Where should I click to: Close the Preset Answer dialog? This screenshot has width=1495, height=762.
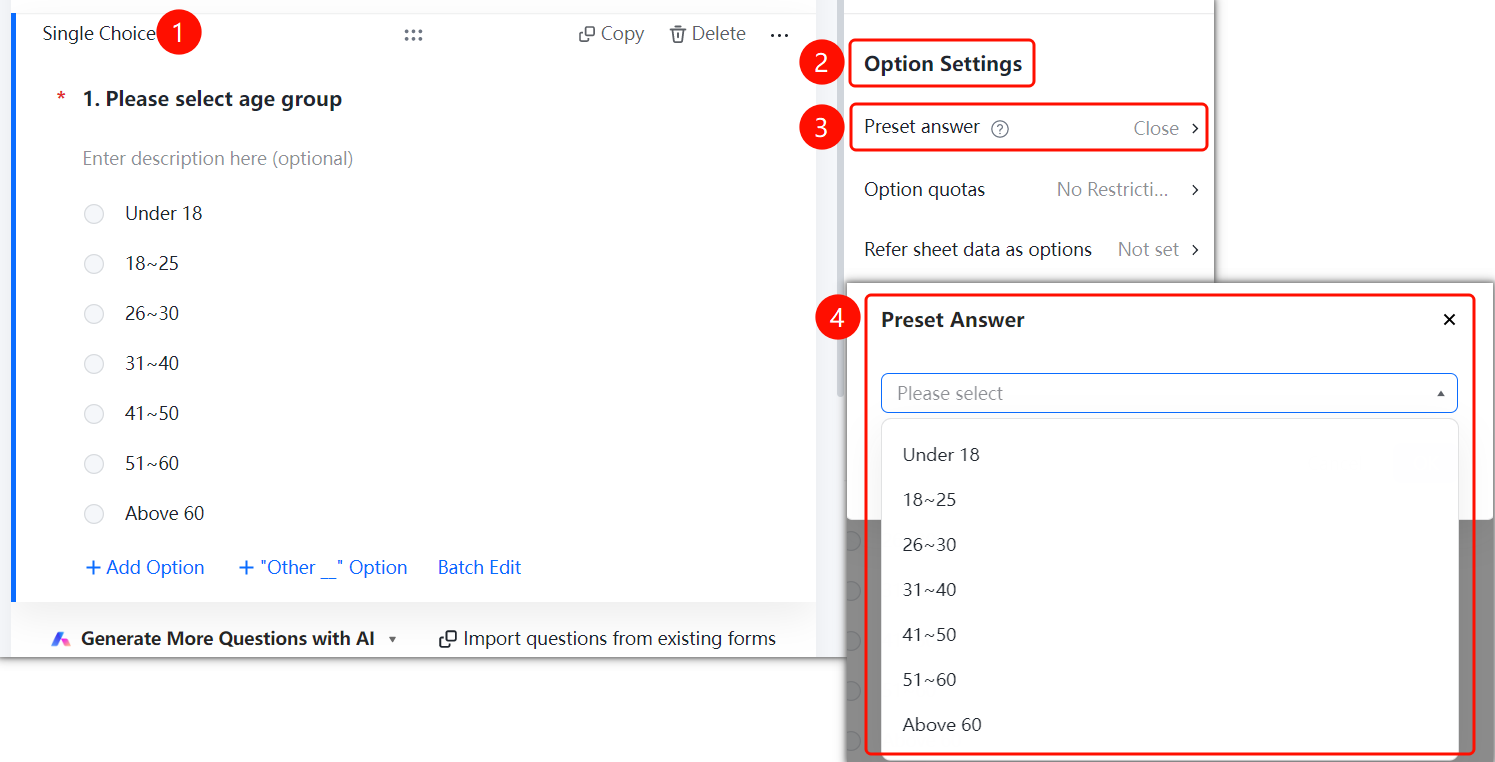[x=1449, y=320]
